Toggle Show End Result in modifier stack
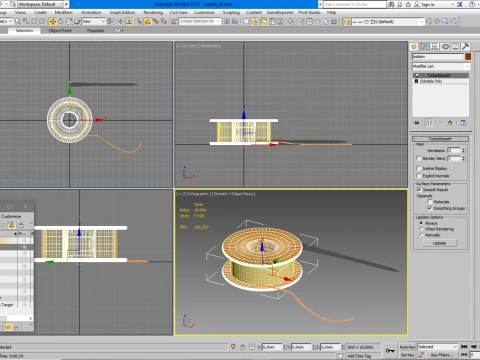Screen dimensions: 480x360 (x=429, y=123)
